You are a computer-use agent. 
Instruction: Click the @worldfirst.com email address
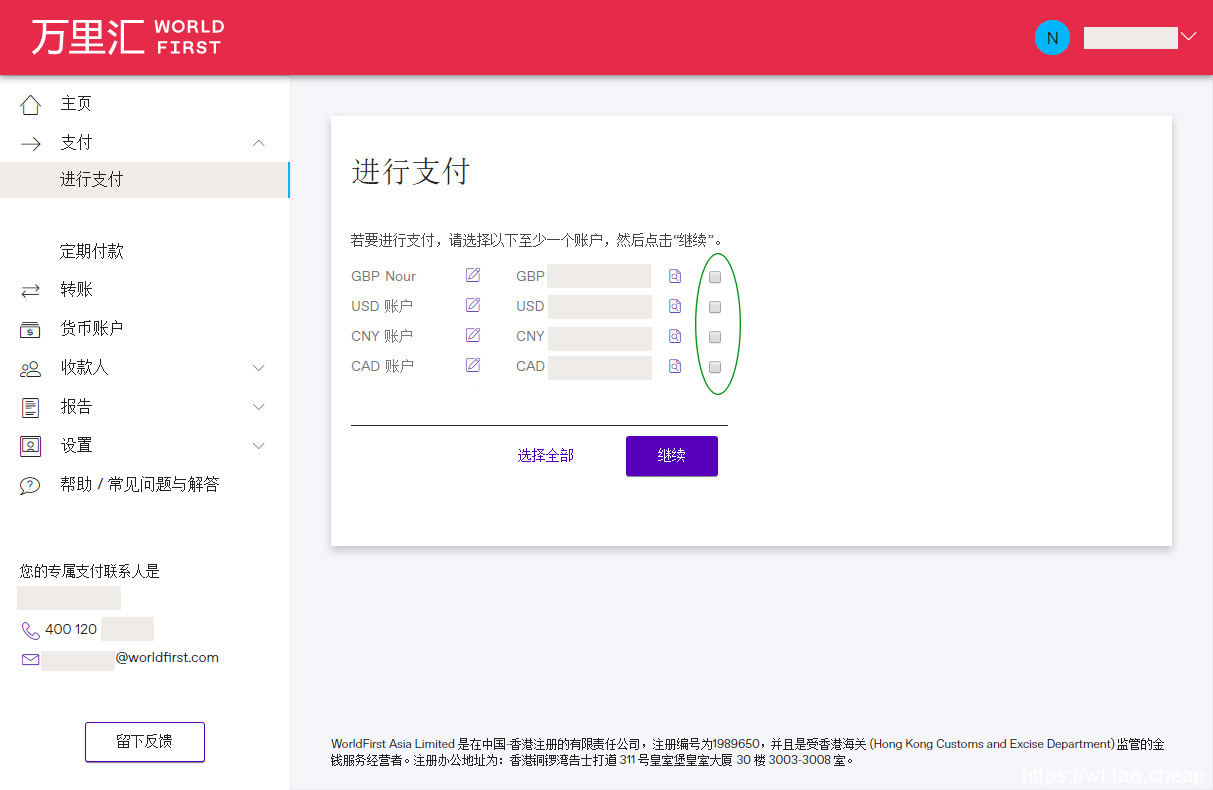pos(167,658)
